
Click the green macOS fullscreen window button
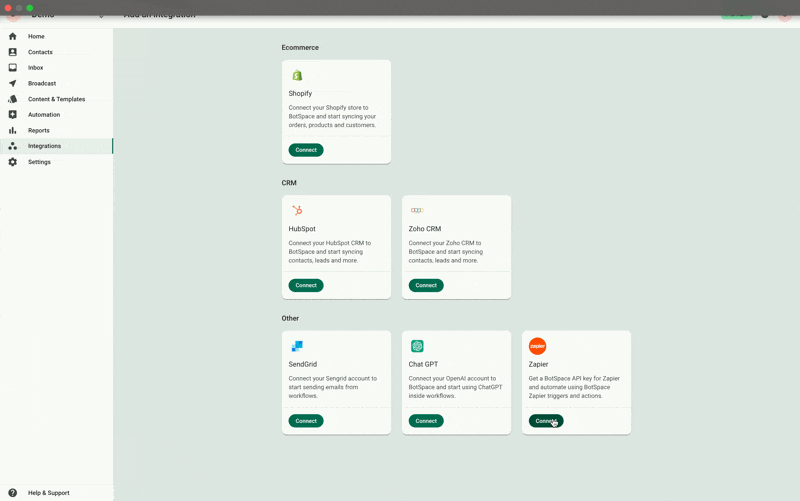point(30,8)
